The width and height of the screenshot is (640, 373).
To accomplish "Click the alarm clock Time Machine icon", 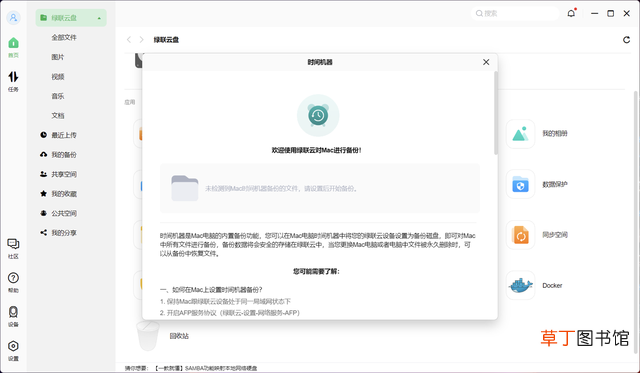I will point(318,115).
